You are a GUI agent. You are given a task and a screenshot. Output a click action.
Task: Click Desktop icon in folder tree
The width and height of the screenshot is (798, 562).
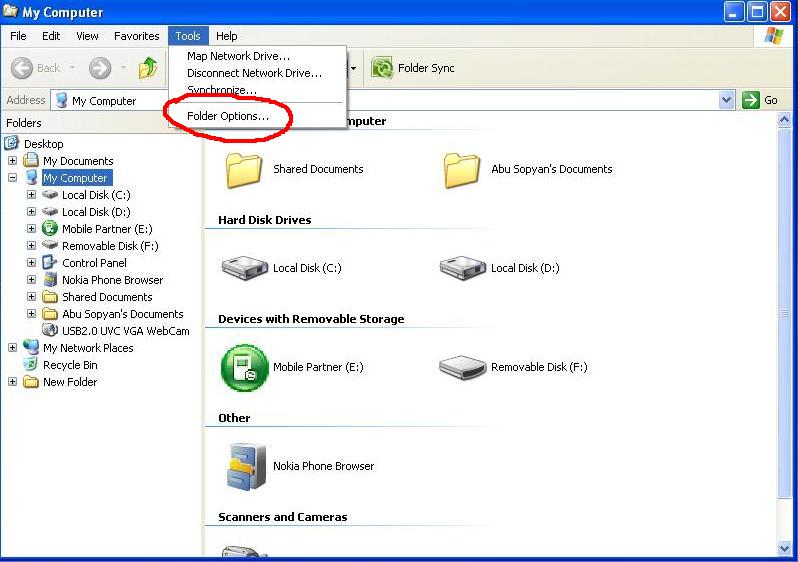[12, 144]
